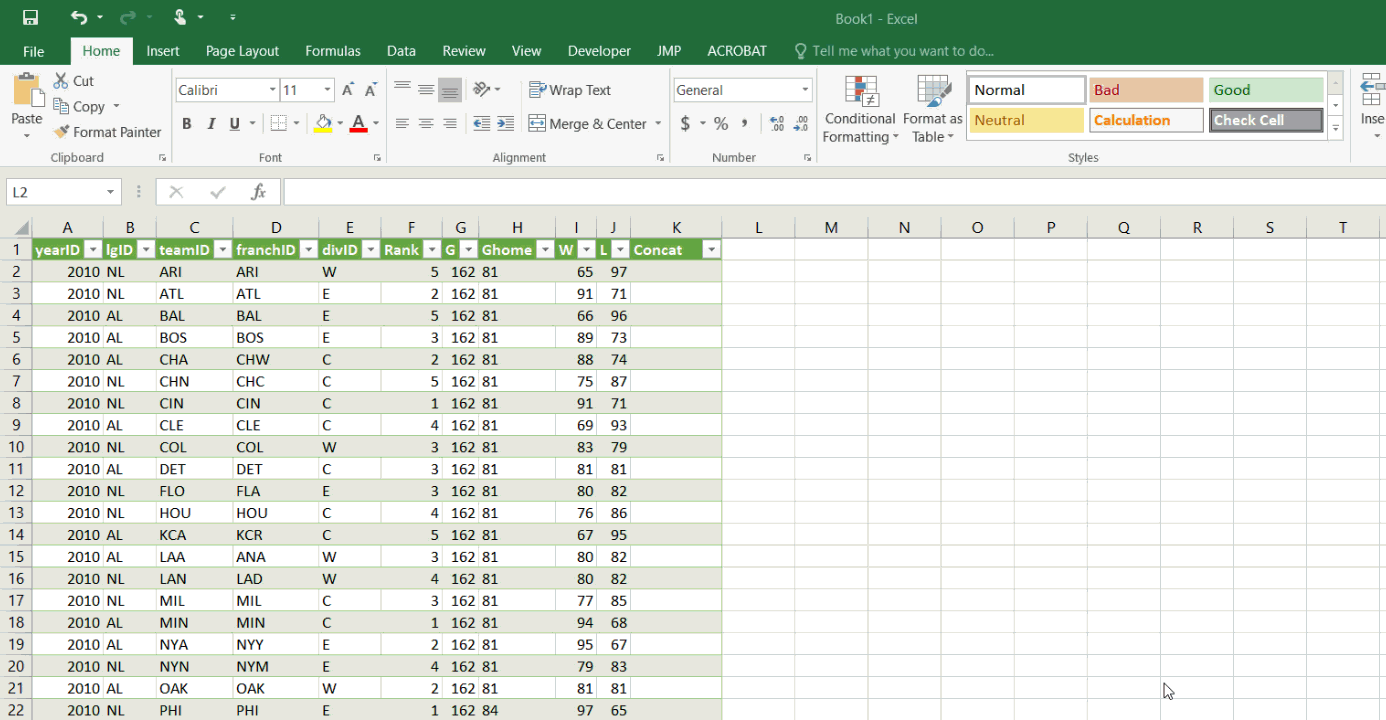Apply the yellow Fill Color swatch
This screenshot has height=720, width=1386.
coord(322,124)
